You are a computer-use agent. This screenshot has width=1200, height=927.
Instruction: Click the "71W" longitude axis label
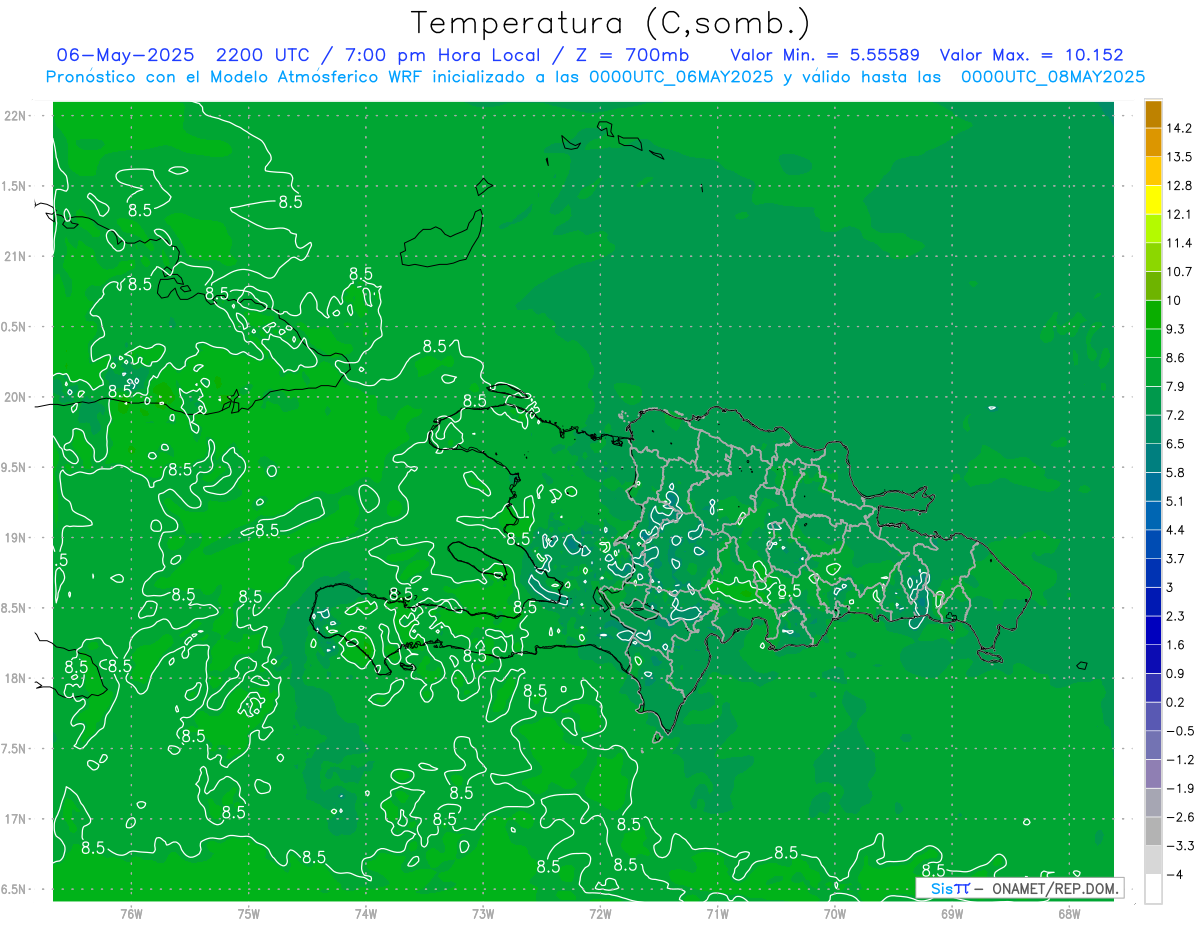pyautogui.click(x=717, y=913)
